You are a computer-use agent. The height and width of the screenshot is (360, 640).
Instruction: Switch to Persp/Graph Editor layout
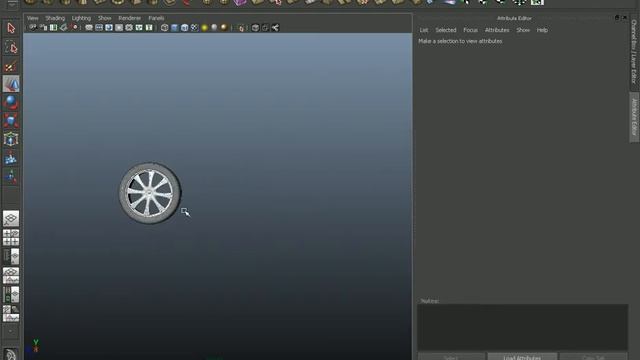[11, 276]
